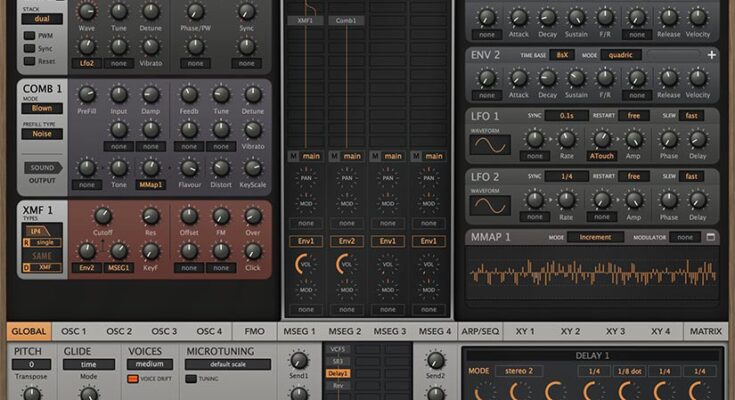Click the LFO 1 sine waveform display
Screen dimensions: 735x400
pos(490,144)
